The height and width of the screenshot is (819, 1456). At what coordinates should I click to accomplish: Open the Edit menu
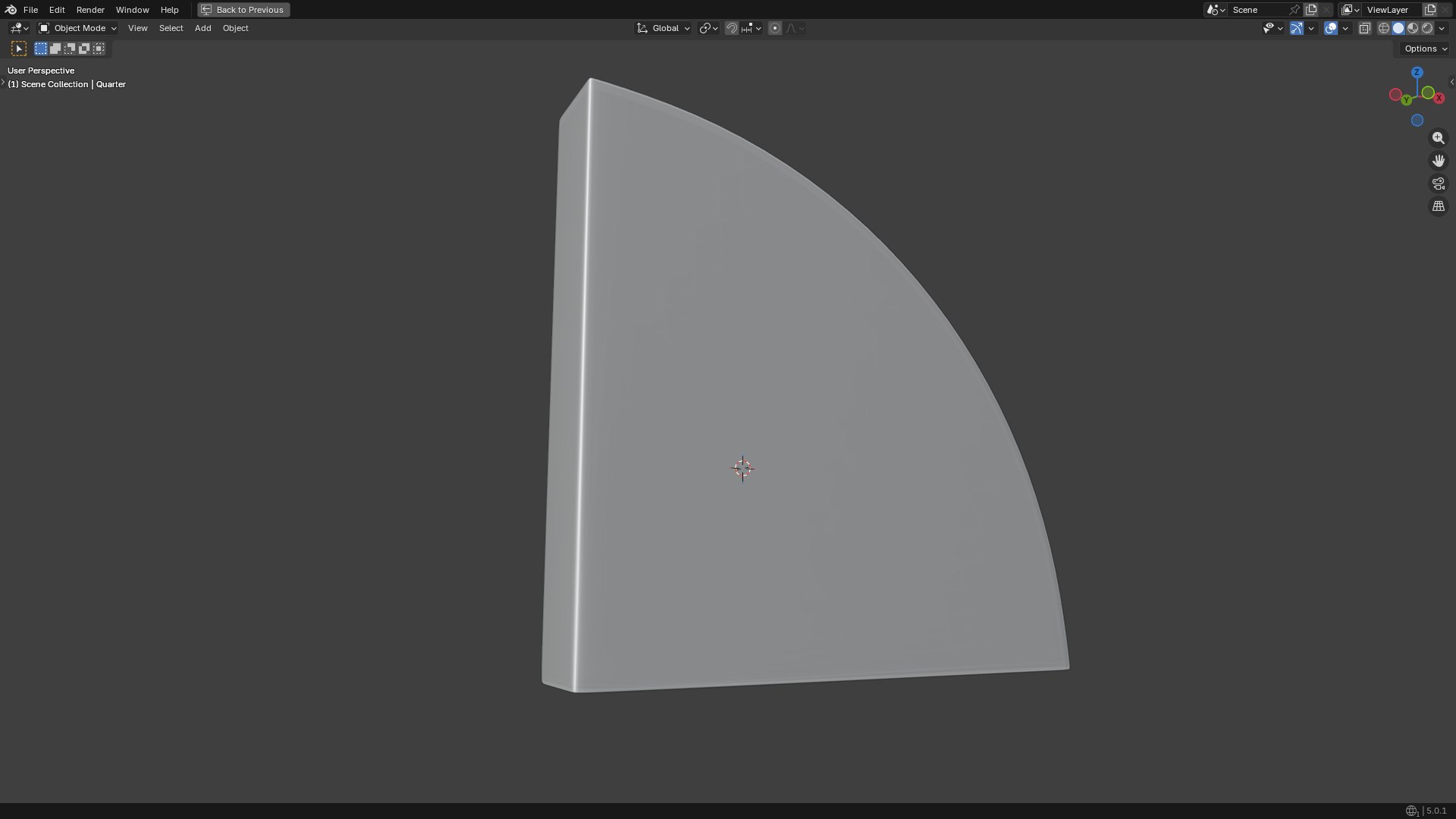click(57, 10)
